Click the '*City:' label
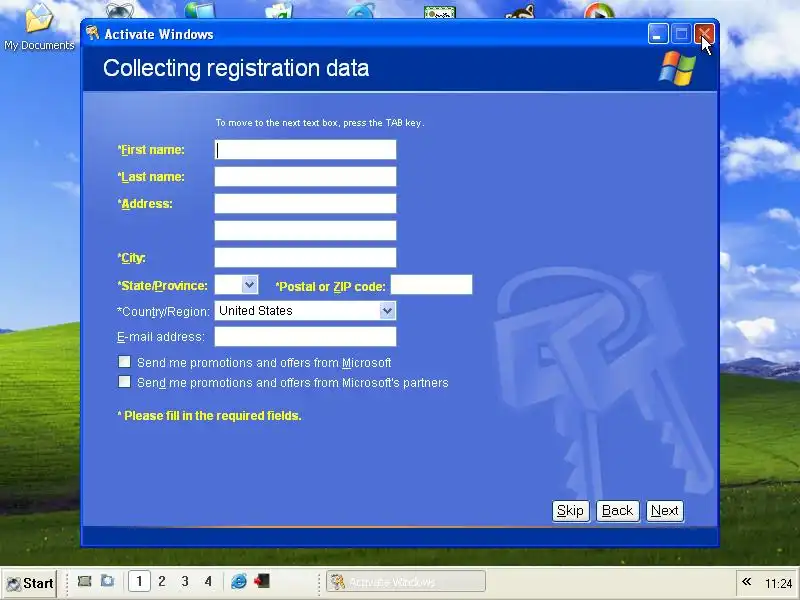 click(x=132, y=258)
